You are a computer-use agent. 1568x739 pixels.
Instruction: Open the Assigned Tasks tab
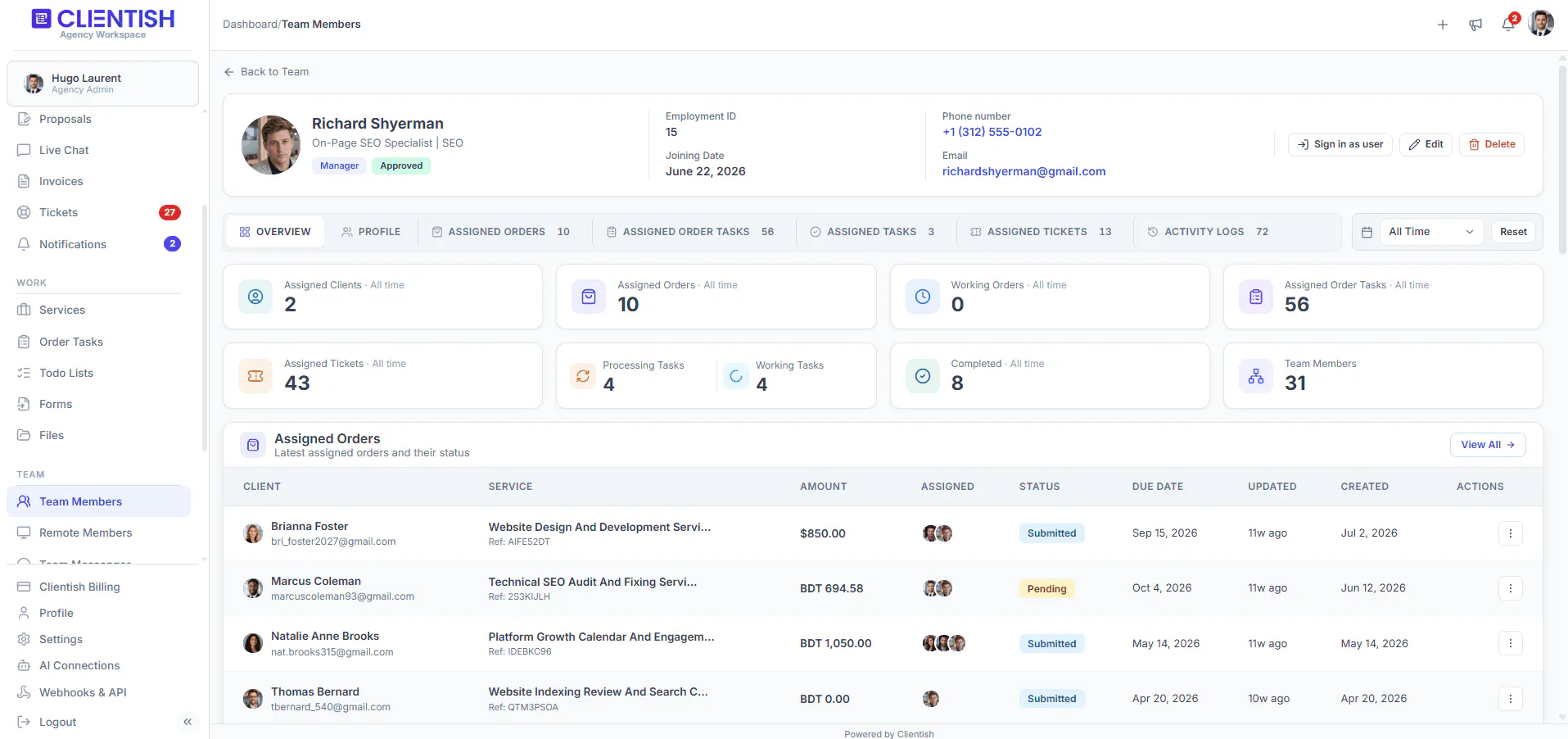point(873,232)
